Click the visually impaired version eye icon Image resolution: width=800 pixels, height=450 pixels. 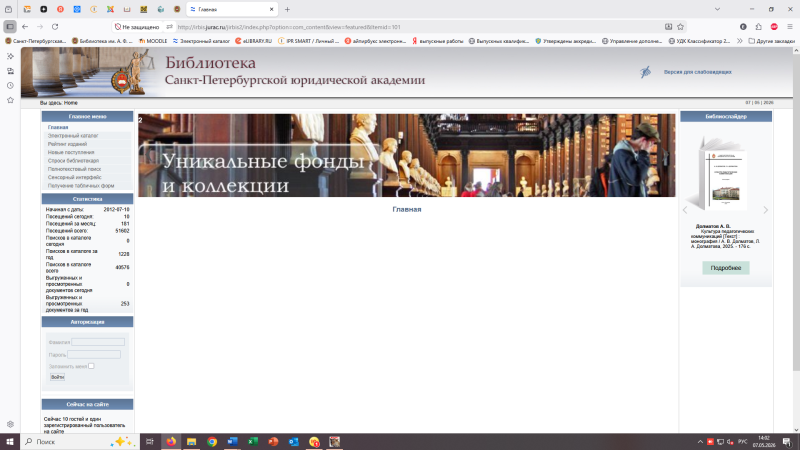pyautogui.click(x=645, y=72)
